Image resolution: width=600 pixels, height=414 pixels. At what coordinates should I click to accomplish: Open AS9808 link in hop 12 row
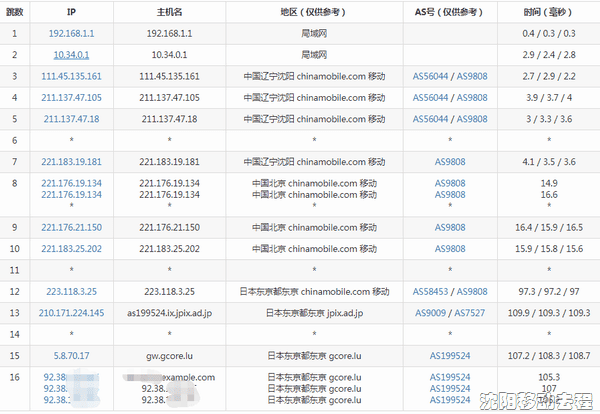[472, 292]
